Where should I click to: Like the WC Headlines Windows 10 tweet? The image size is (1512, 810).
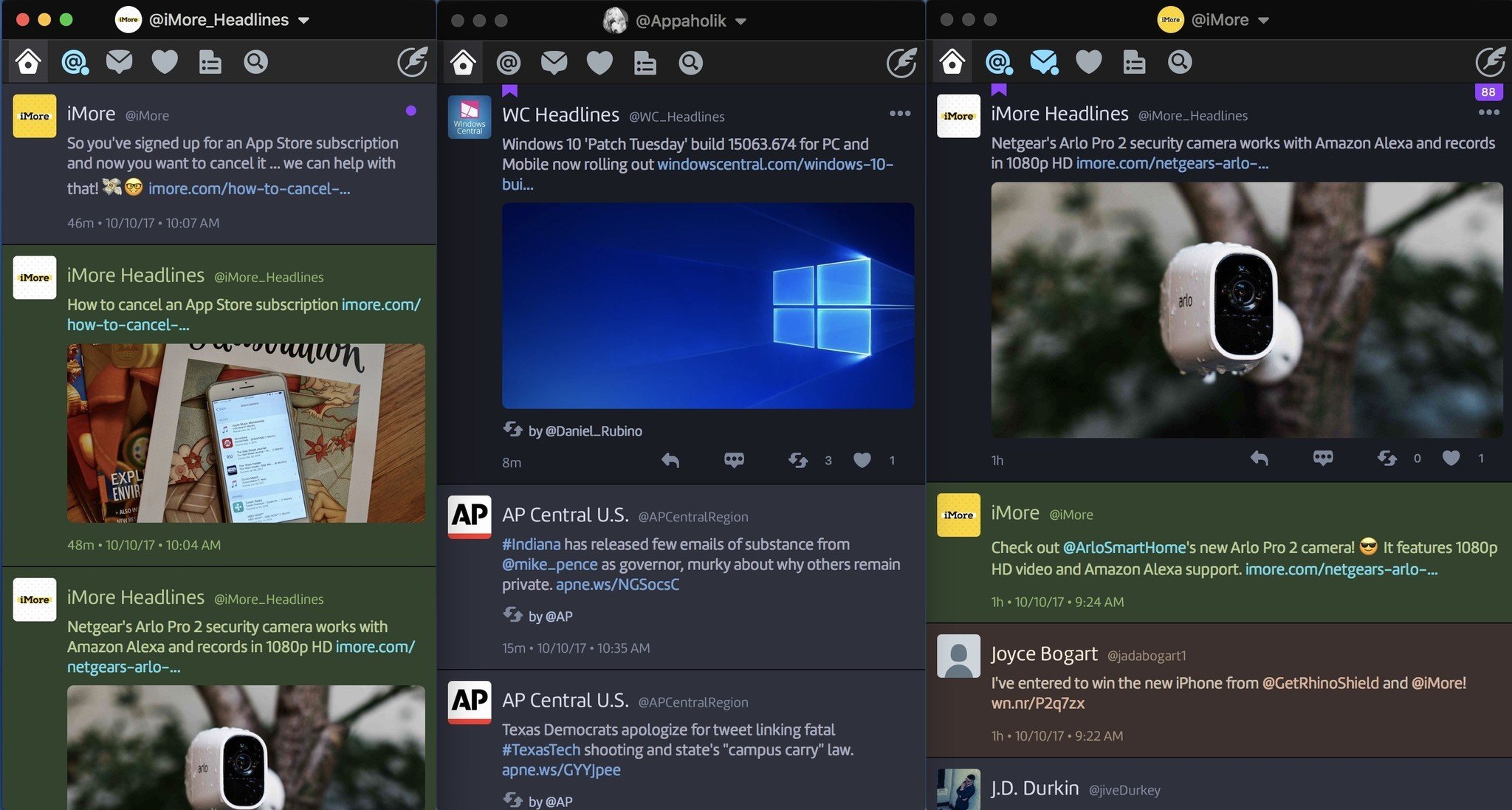coord(862,461)
